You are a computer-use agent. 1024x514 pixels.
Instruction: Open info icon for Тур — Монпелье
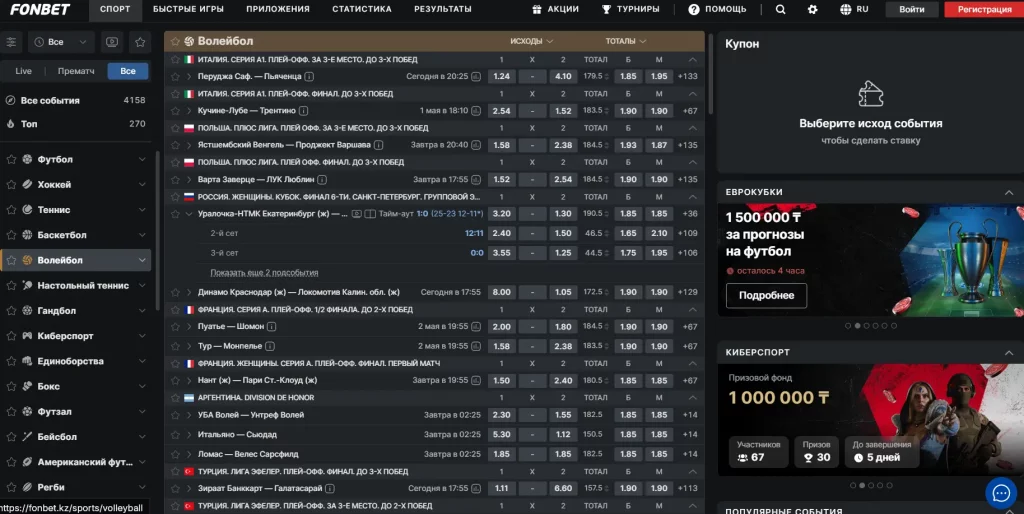[x=270, y=346]
